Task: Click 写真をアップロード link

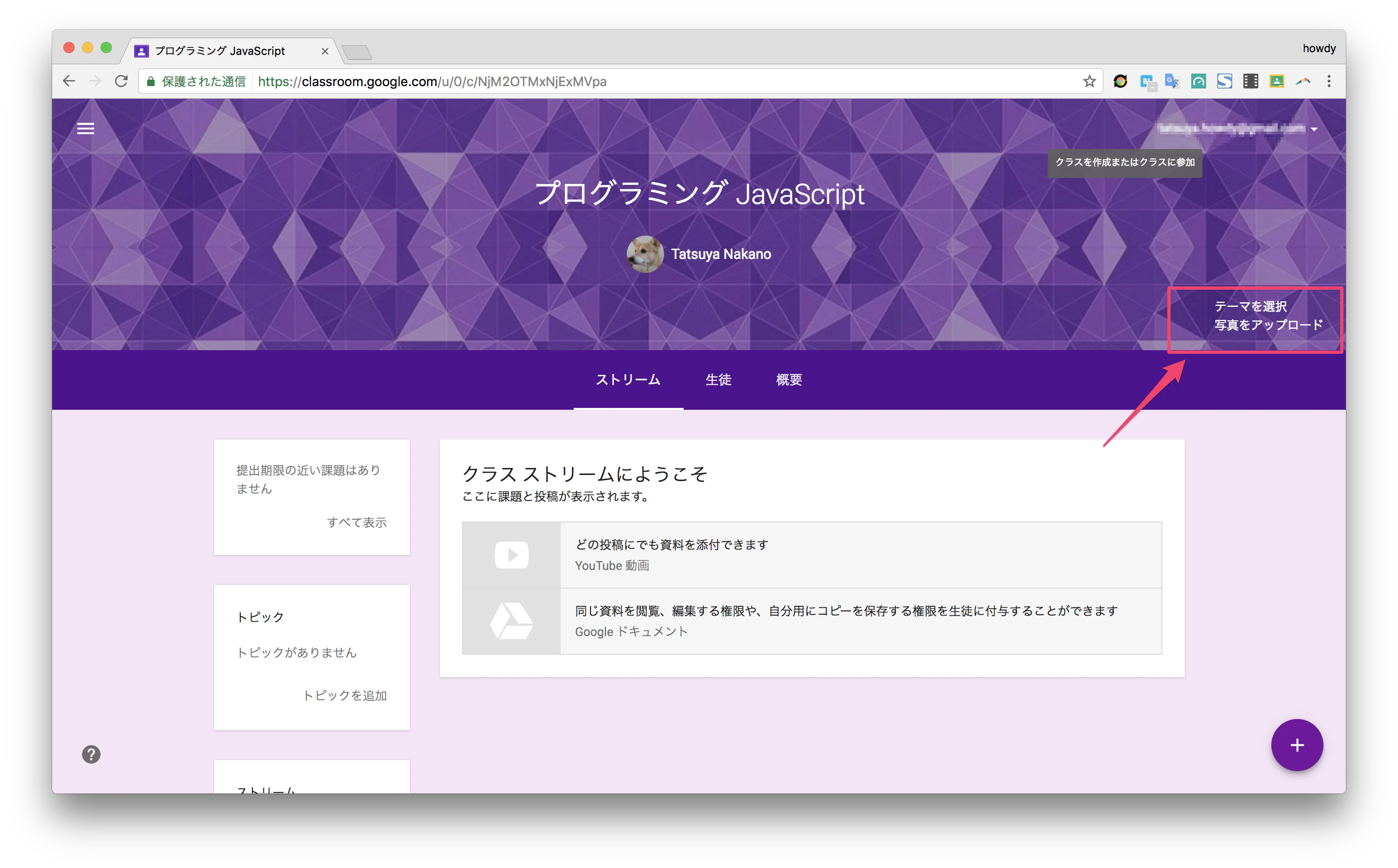Action: click(1268, 325)
